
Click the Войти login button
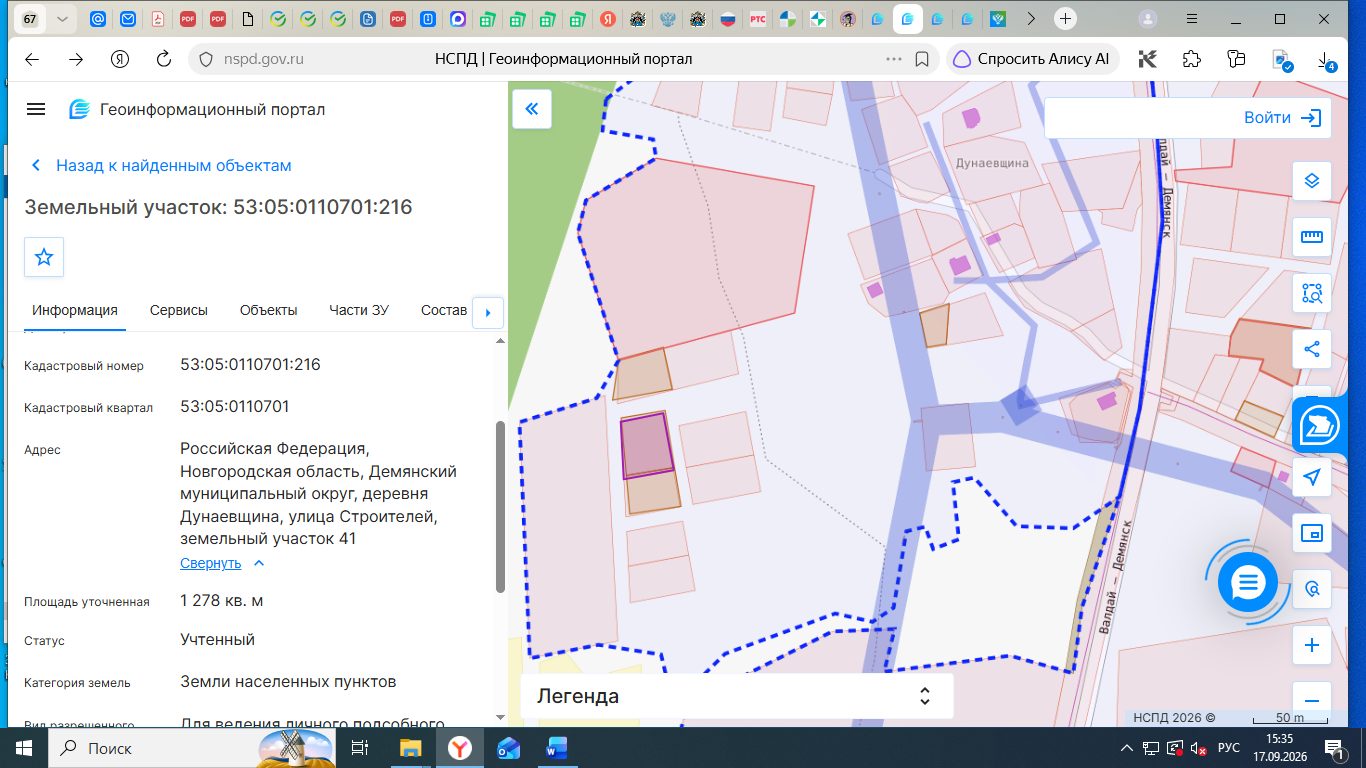(x=1282, y=117)
